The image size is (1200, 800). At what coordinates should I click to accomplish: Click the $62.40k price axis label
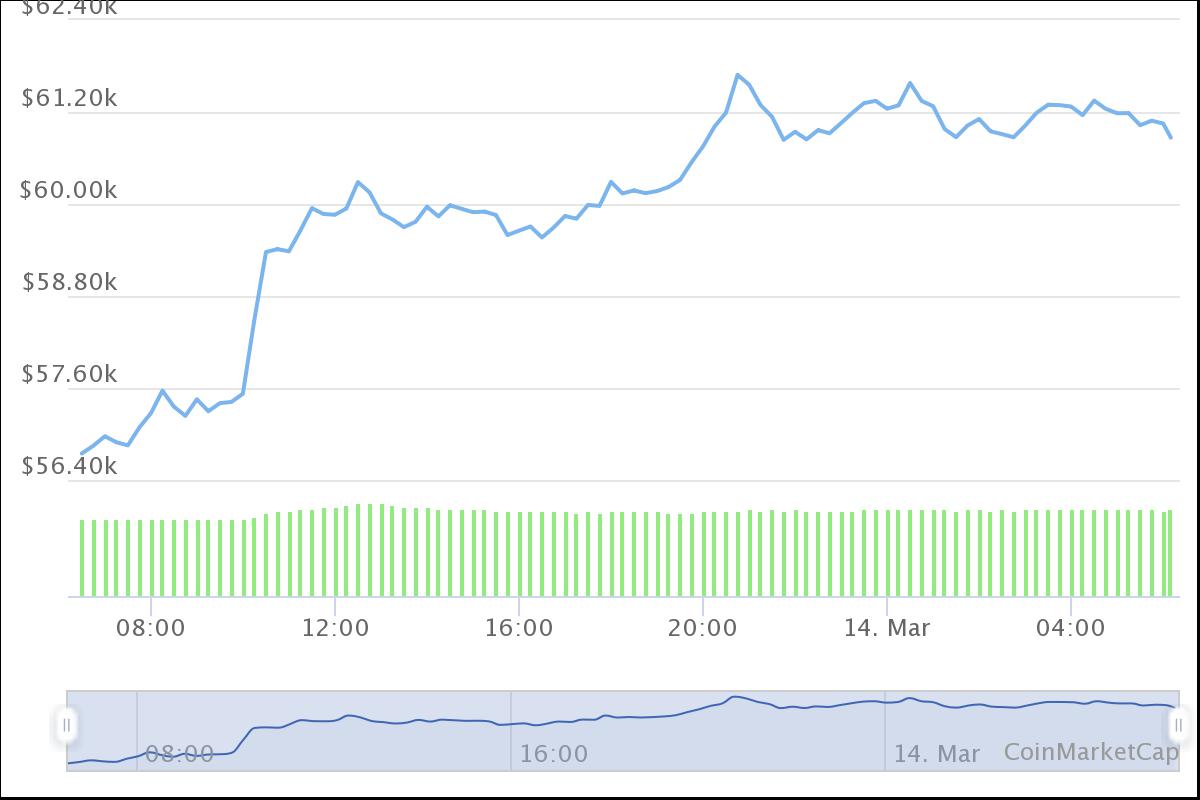(70, 8)
